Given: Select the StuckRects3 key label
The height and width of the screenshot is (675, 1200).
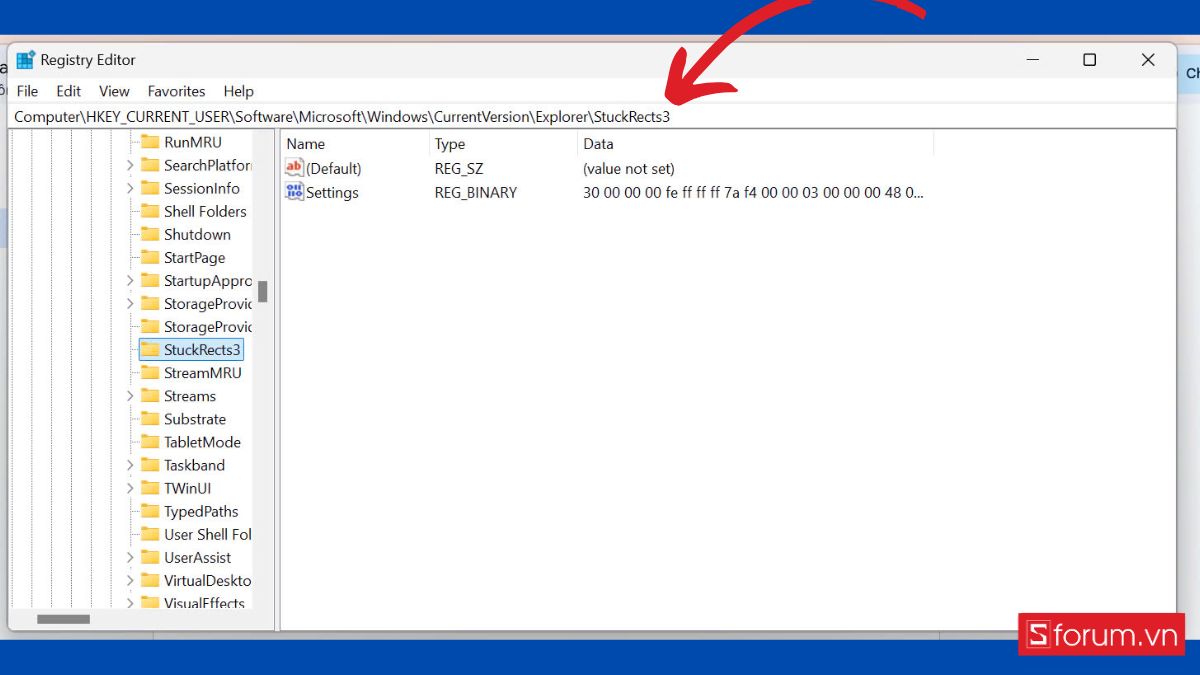Looking at the screenshot, I should click(202, 350).
